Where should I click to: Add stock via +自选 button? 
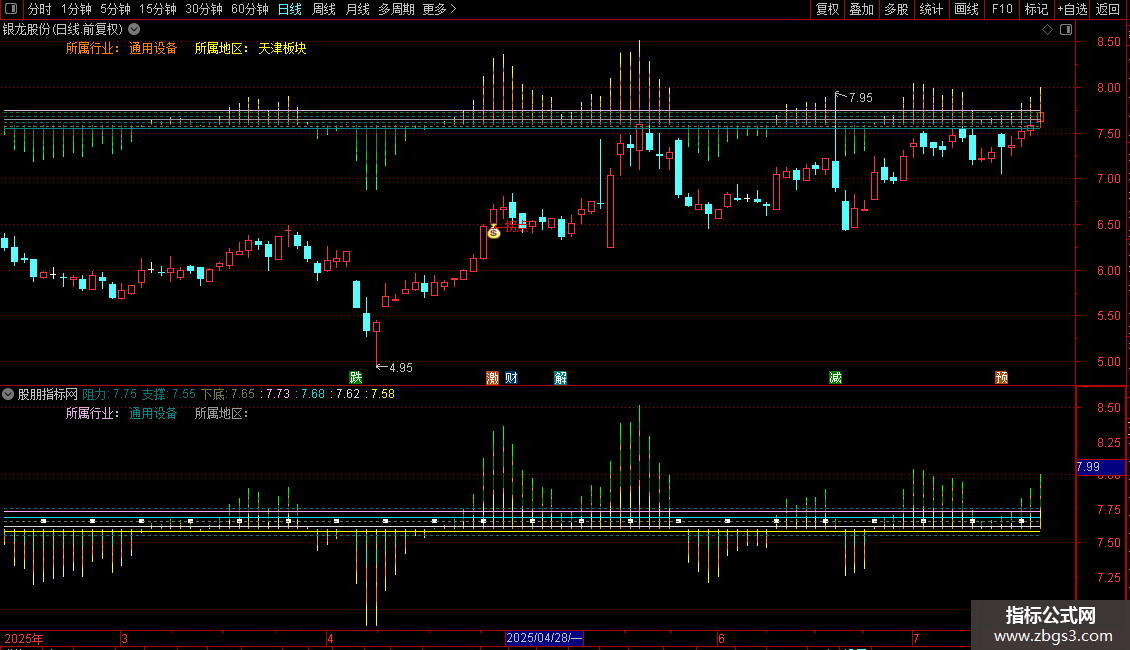(x=1072, y=9)
